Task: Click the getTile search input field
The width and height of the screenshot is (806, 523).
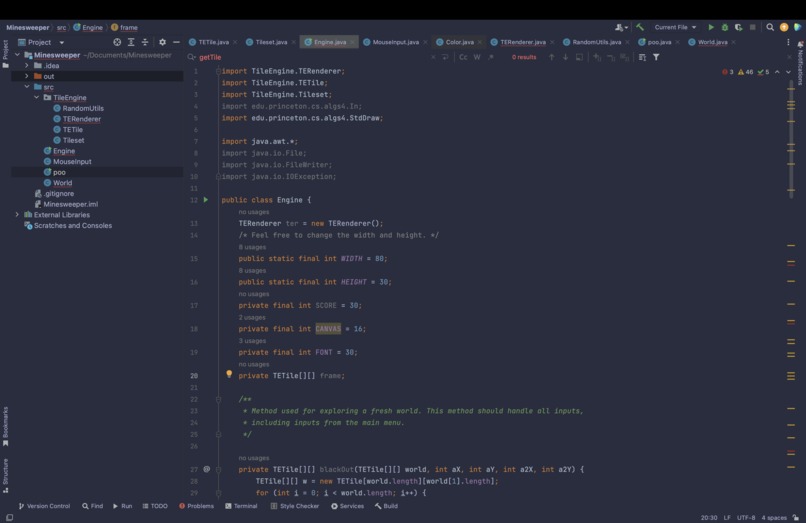Action: click(314, 57)
